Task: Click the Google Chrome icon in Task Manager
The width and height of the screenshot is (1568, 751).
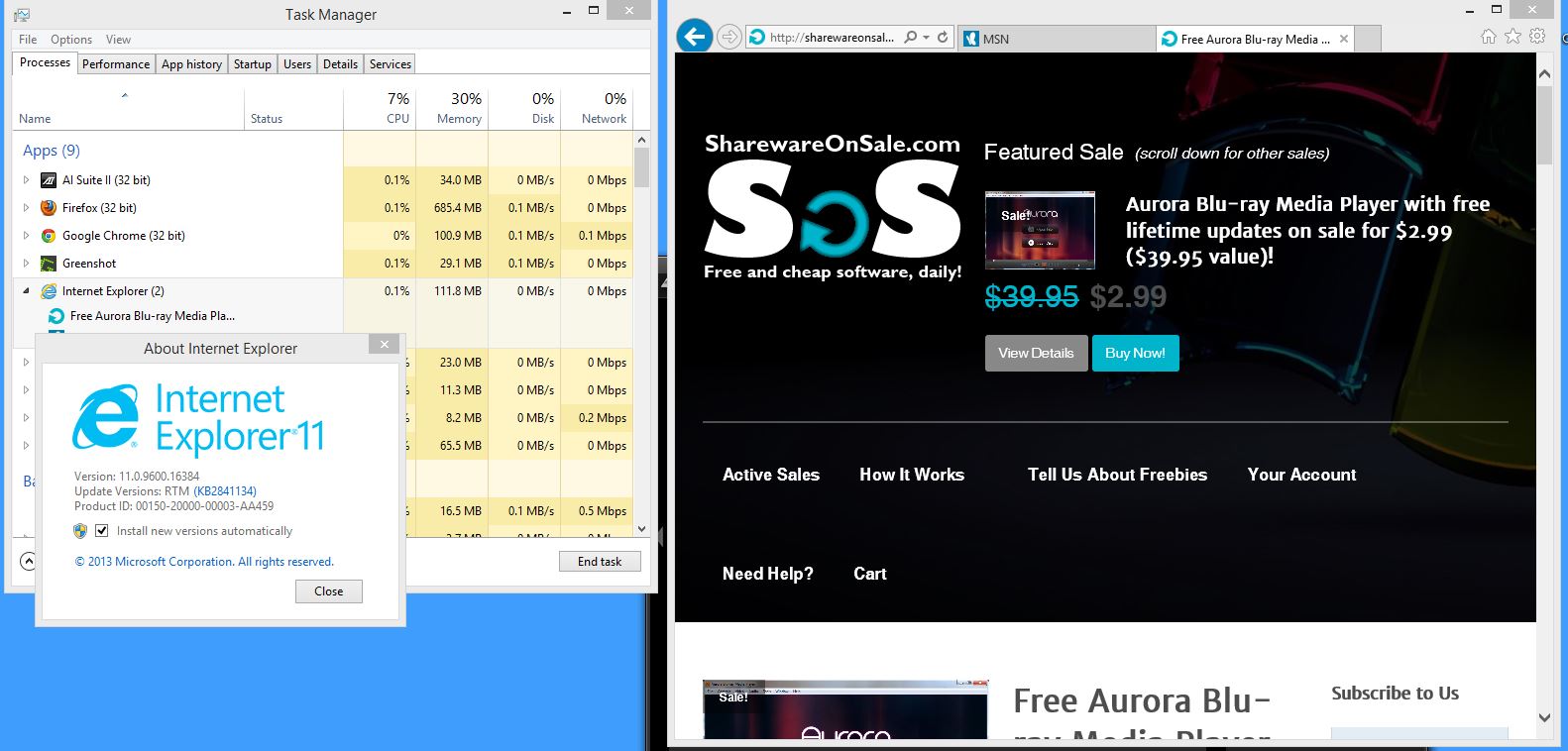Action: pyautogui.click(x=49, y=236)
